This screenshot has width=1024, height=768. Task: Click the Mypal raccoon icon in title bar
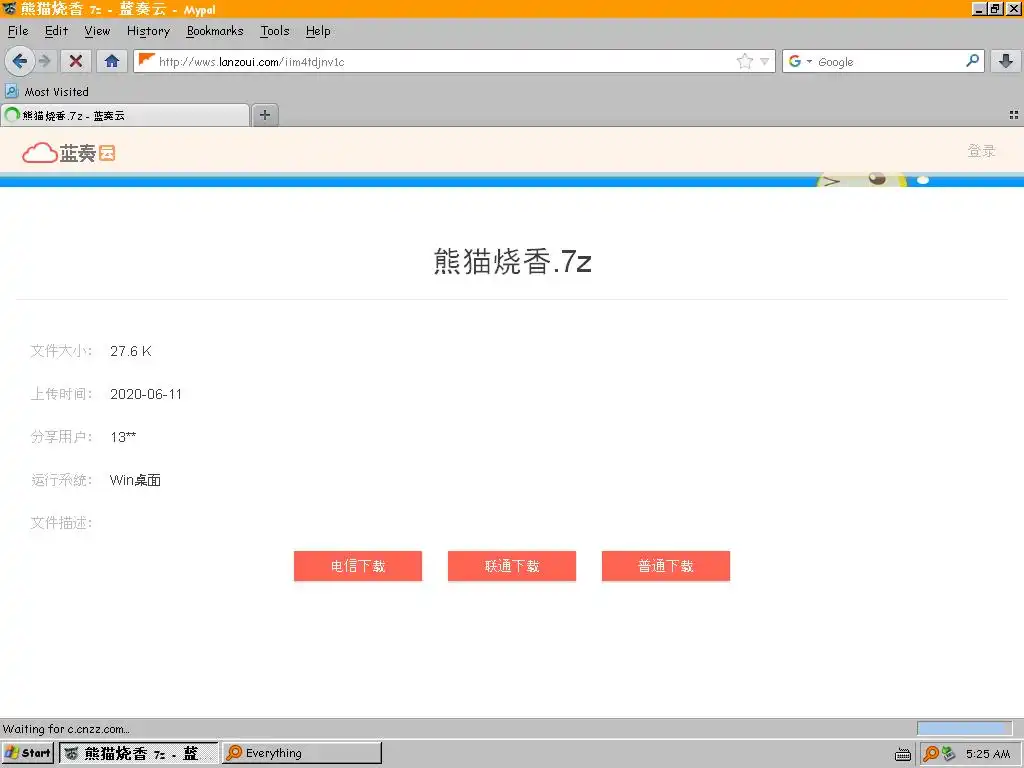(9, 8)
